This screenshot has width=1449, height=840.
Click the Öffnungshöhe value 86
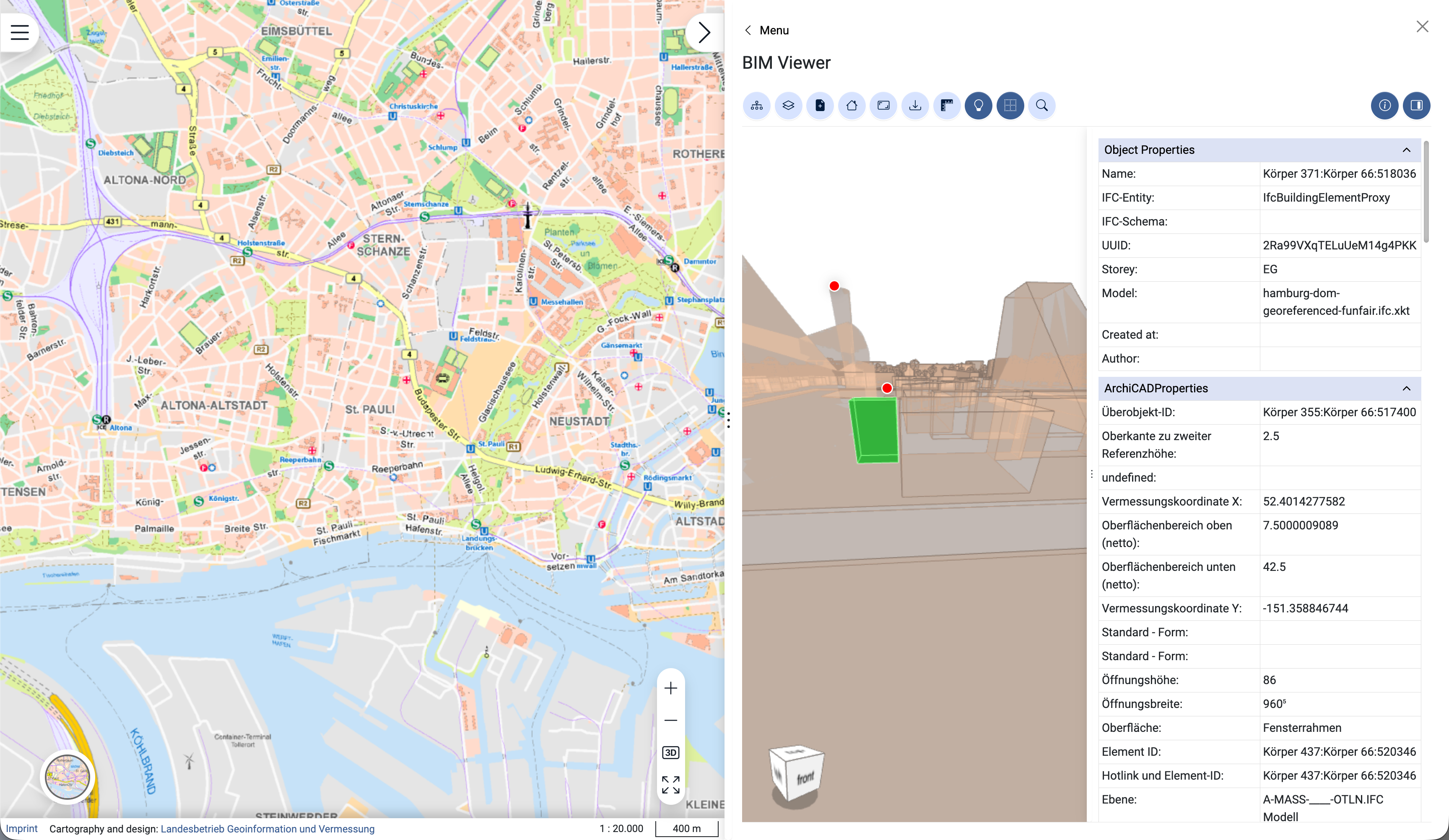click(x=1270, y=680)
